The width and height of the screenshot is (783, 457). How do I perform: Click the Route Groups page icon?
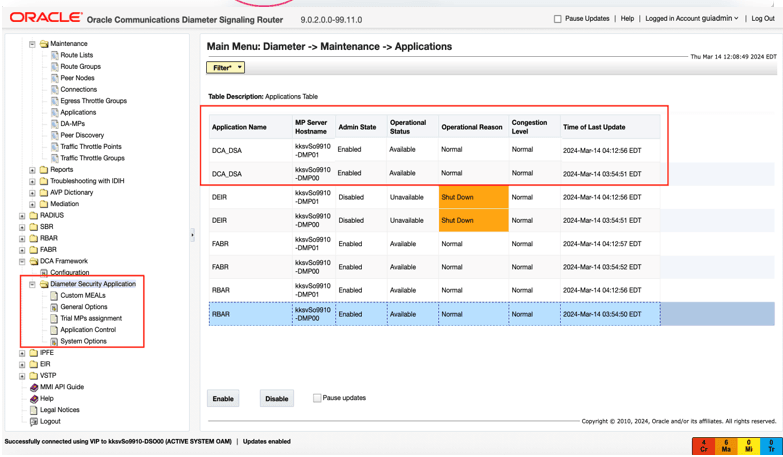tap(55, 66)
